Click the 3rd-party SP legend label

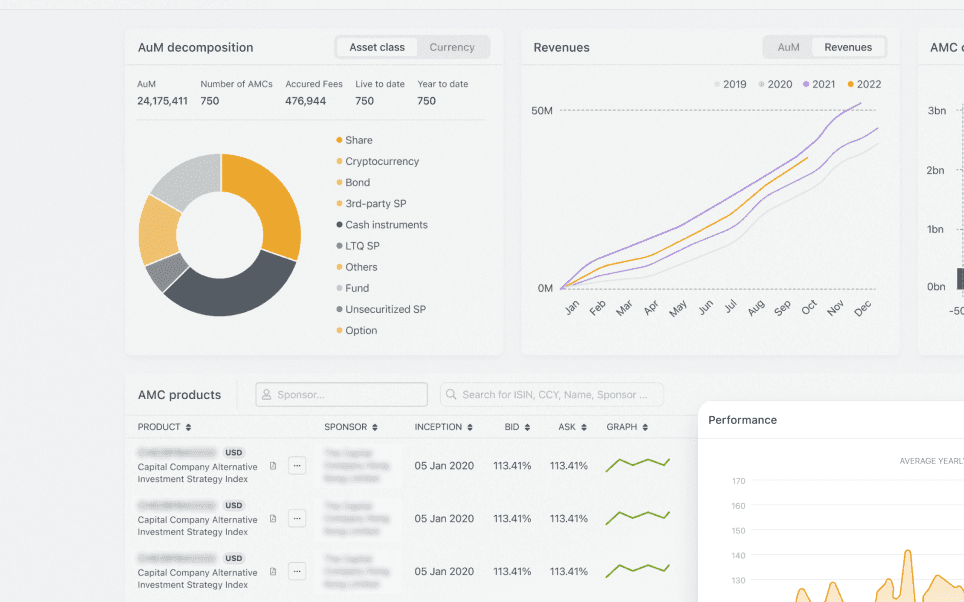(376, 204)
